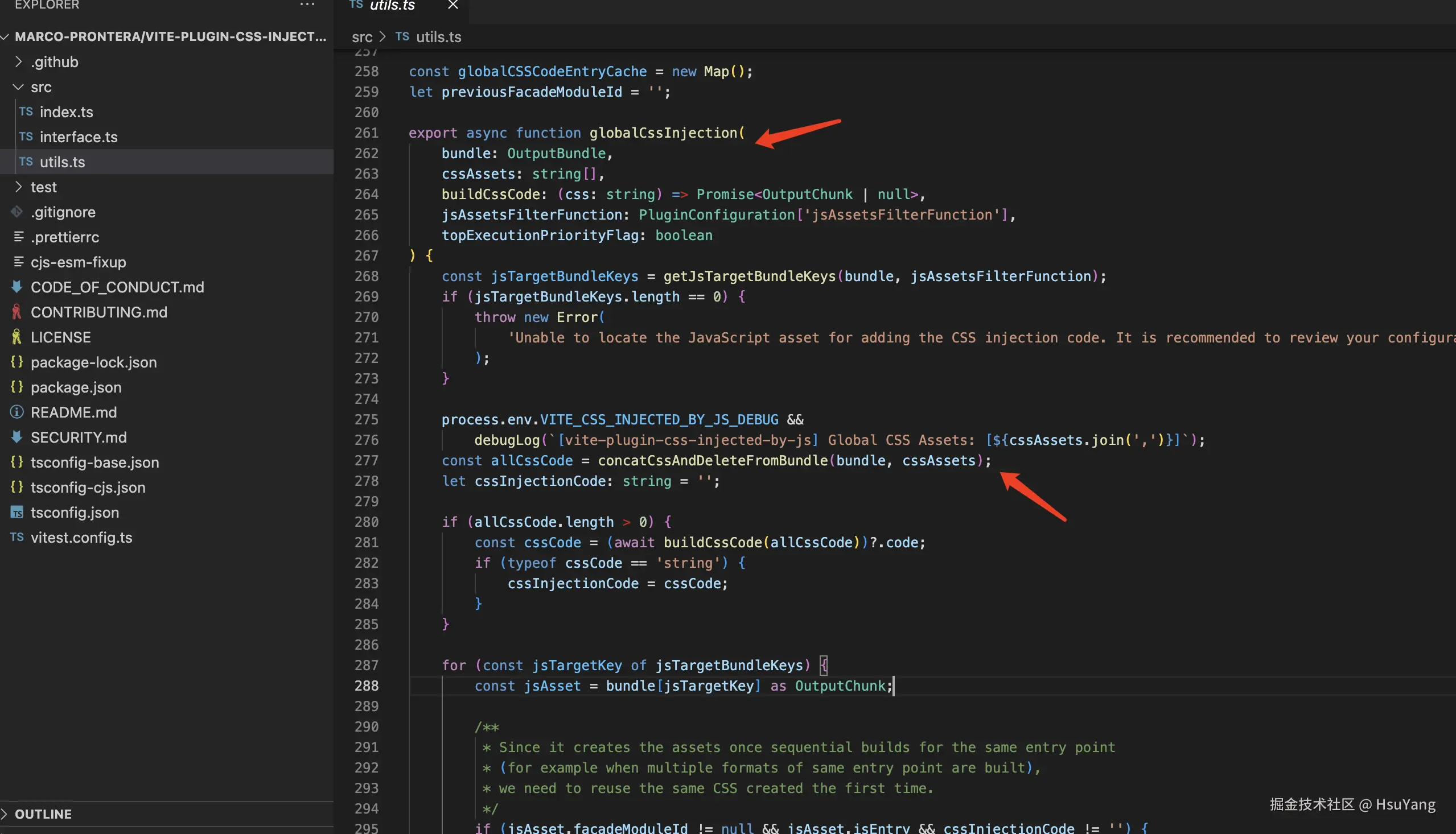Open the Explorer more actions ellipsis
Image resolution: width=1456 pixels, height=834 pixels.
click(307, 5)
